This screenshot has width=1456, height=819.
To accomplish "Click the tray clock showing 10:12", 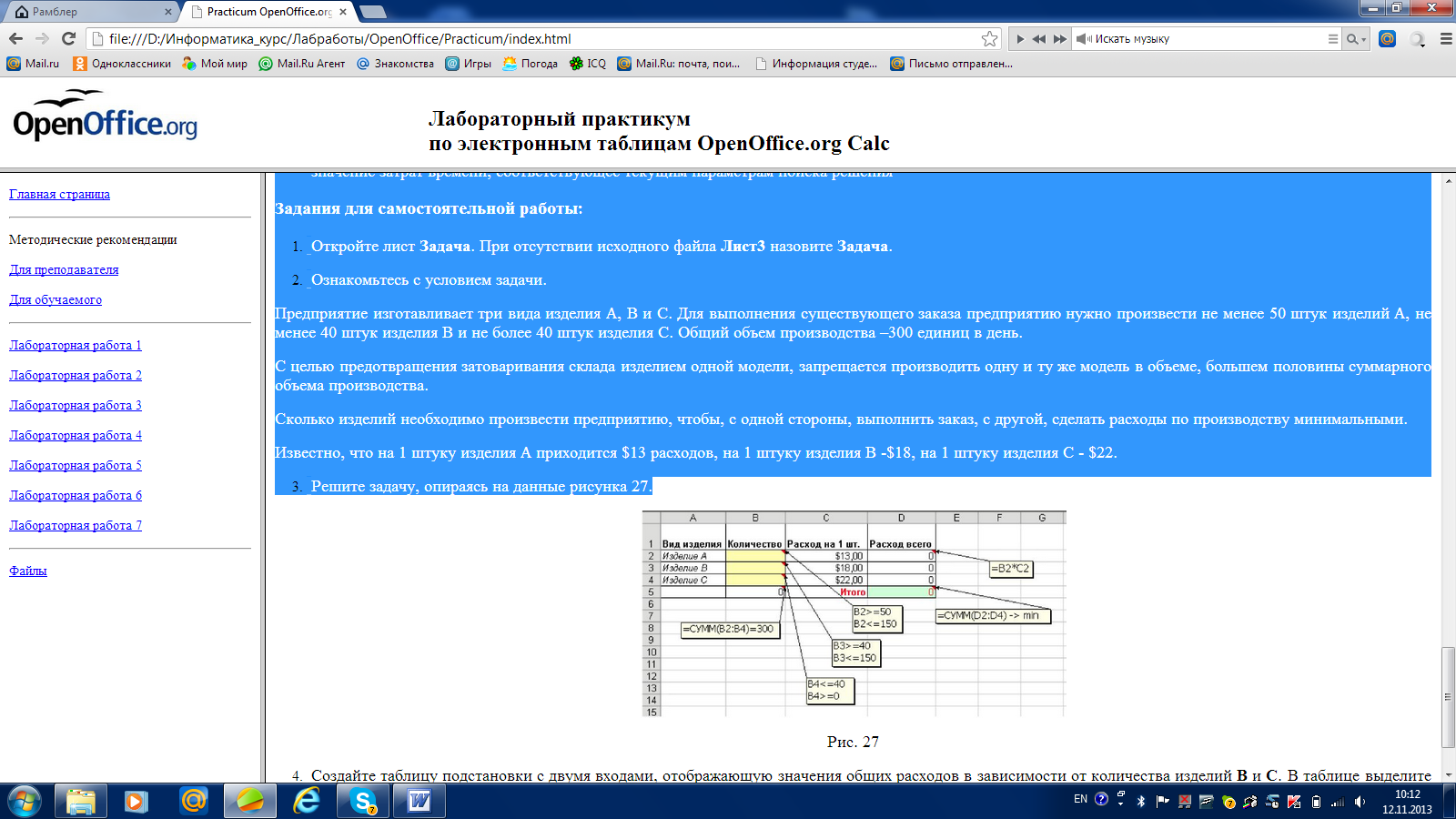I will [1407, 802].
